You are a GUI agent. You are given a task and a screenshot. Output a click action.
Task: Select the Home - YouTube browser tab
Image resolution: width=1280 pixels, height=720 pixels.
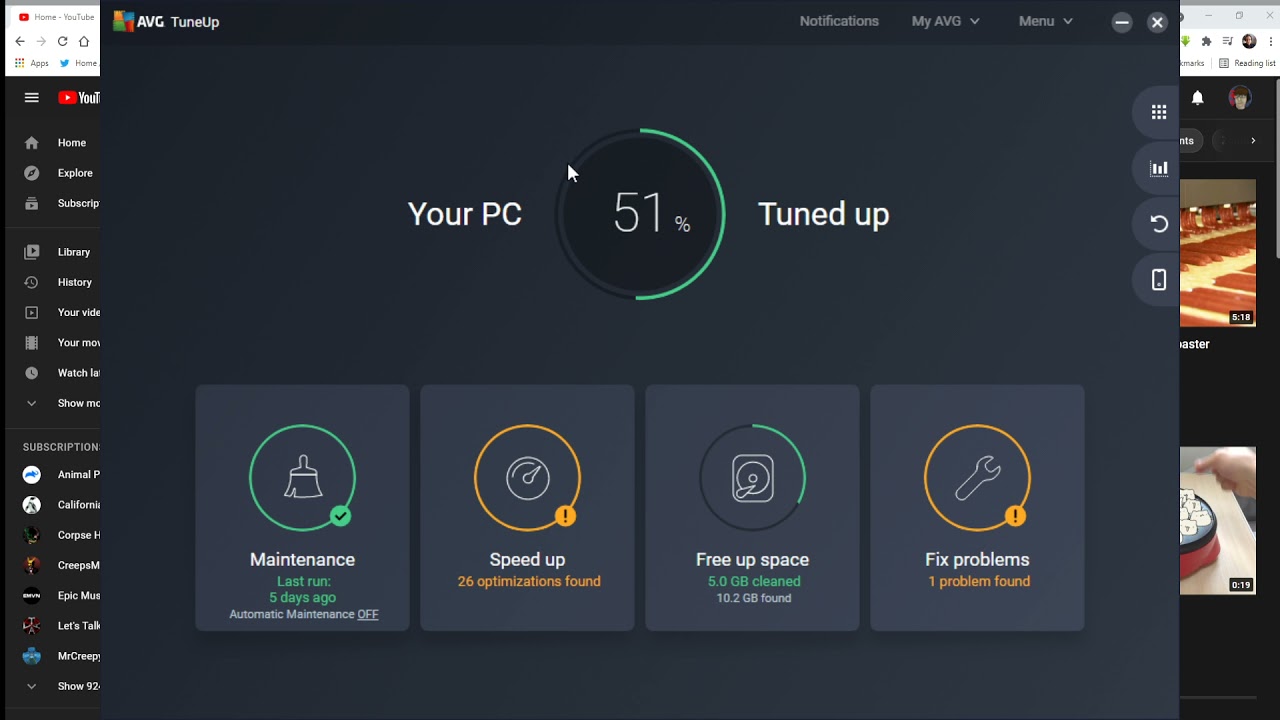pos(56,16)
